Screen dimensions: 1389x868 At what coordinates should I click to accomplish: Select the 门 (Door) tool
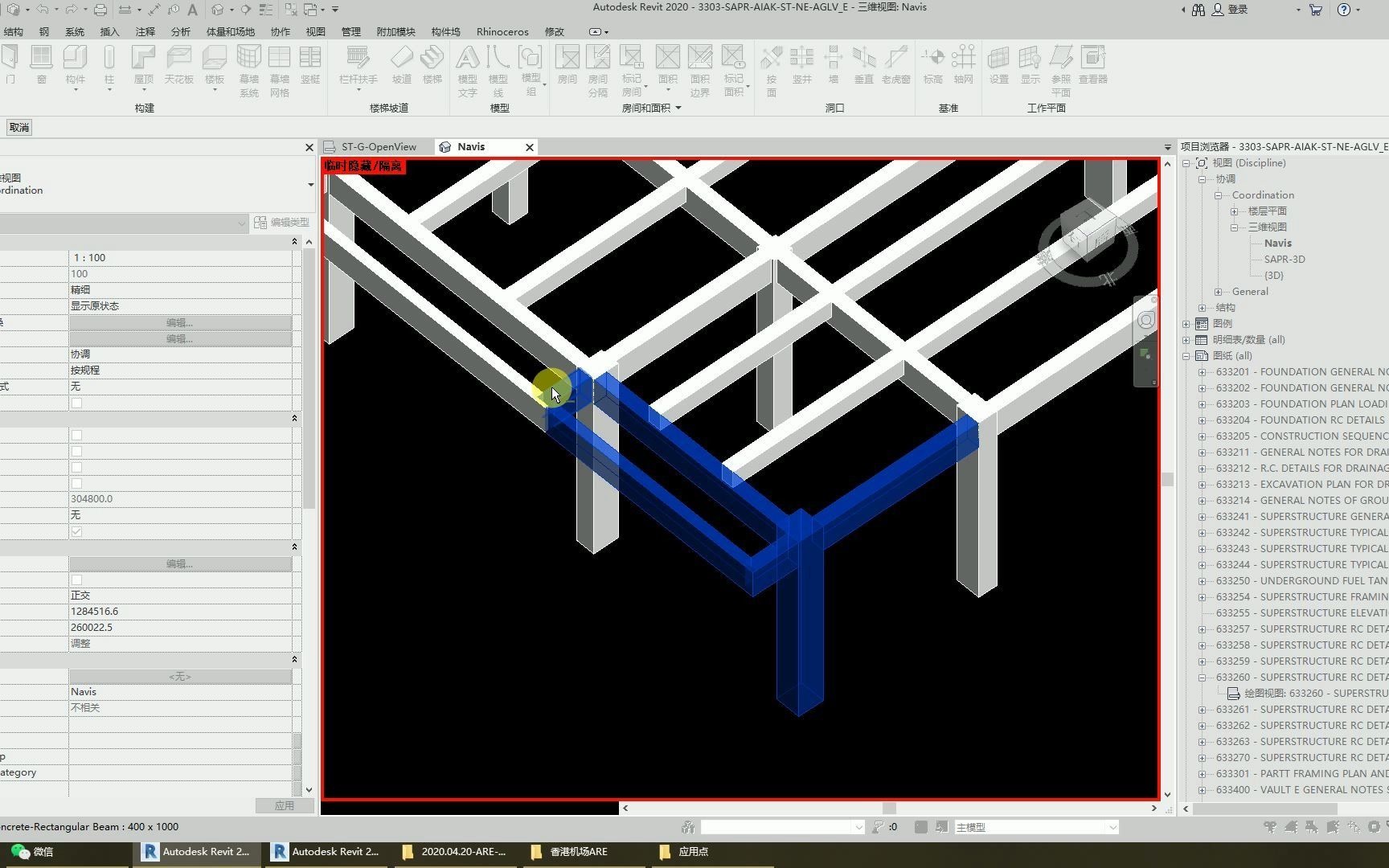11,64
